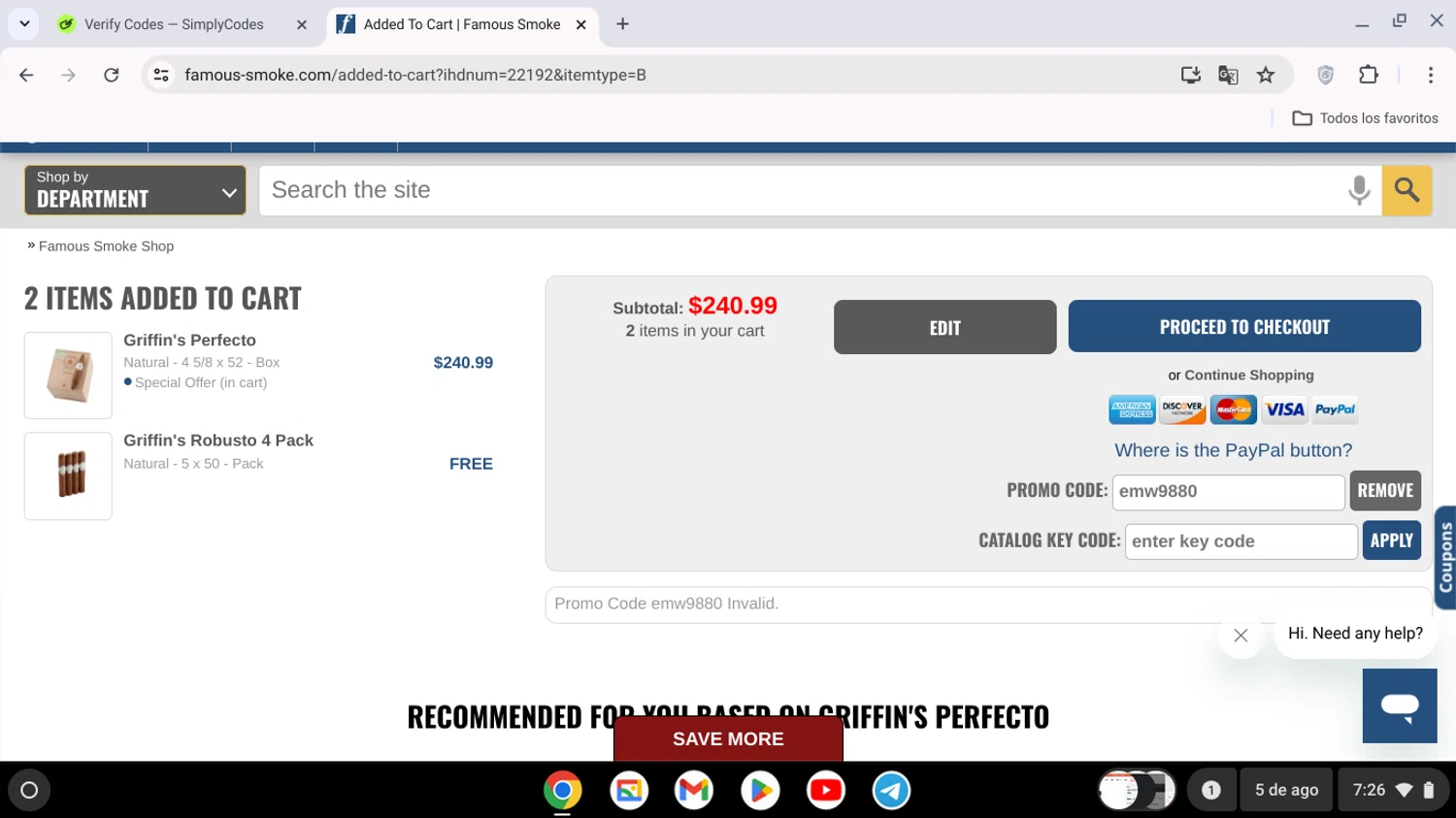
Task: Open Chrome three-dot menu
Action: (1431, 75)
